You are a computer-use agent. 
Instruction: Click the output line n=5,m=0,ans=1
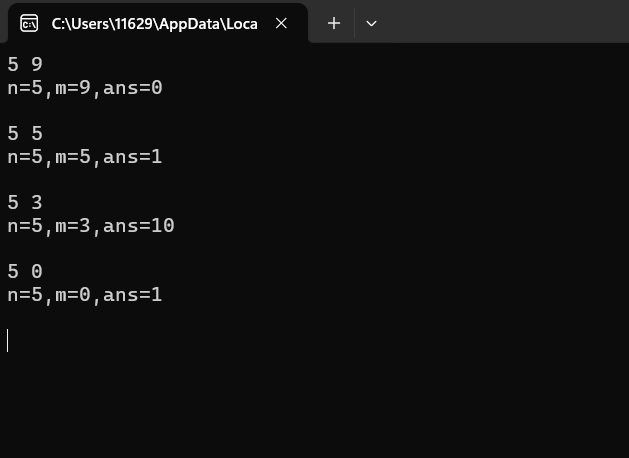(84, 295)
